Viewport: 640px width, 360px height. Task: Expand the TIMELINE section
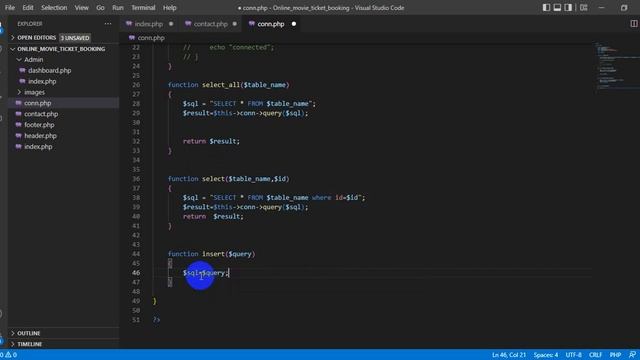[29, 344]
